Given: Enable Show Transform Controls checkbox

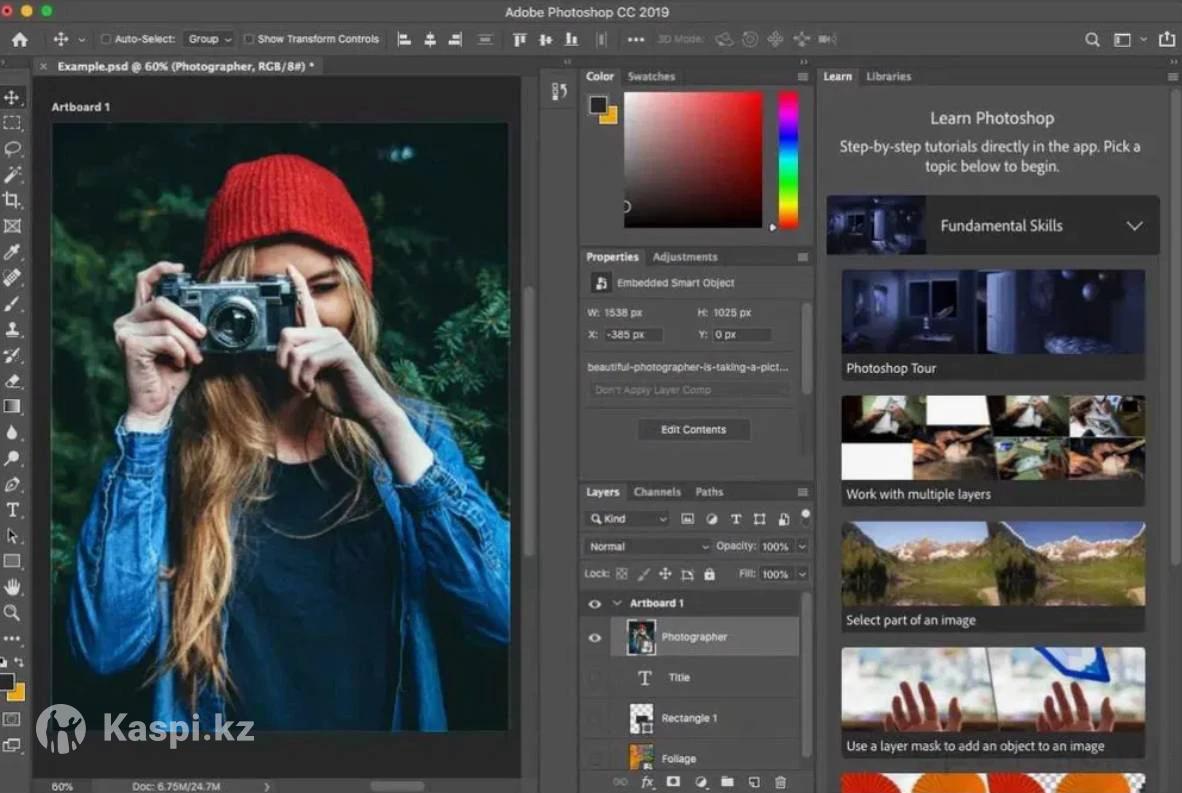Looking at the screenshot, I should 249,40.
